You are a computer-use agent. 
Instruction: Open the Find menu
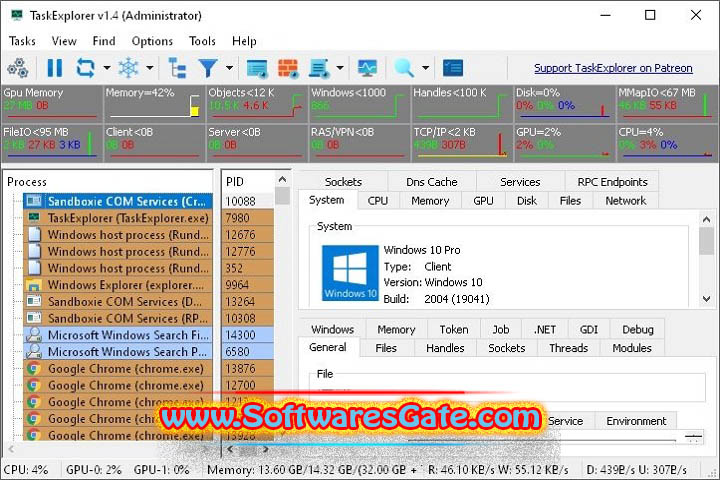104,41
